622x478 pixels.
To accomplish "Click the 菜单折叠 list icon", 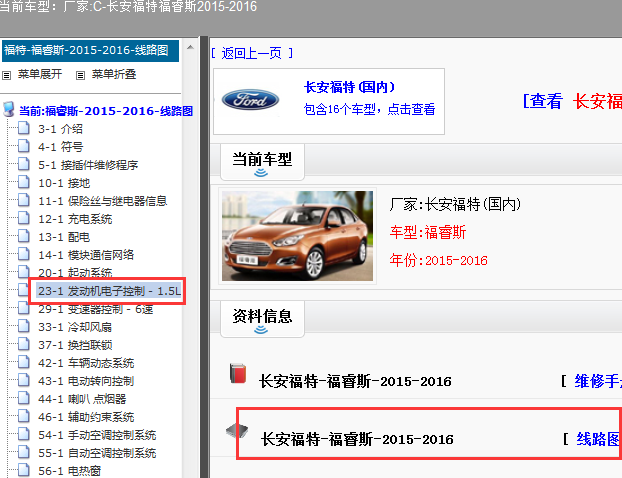I will coord(81,75).
